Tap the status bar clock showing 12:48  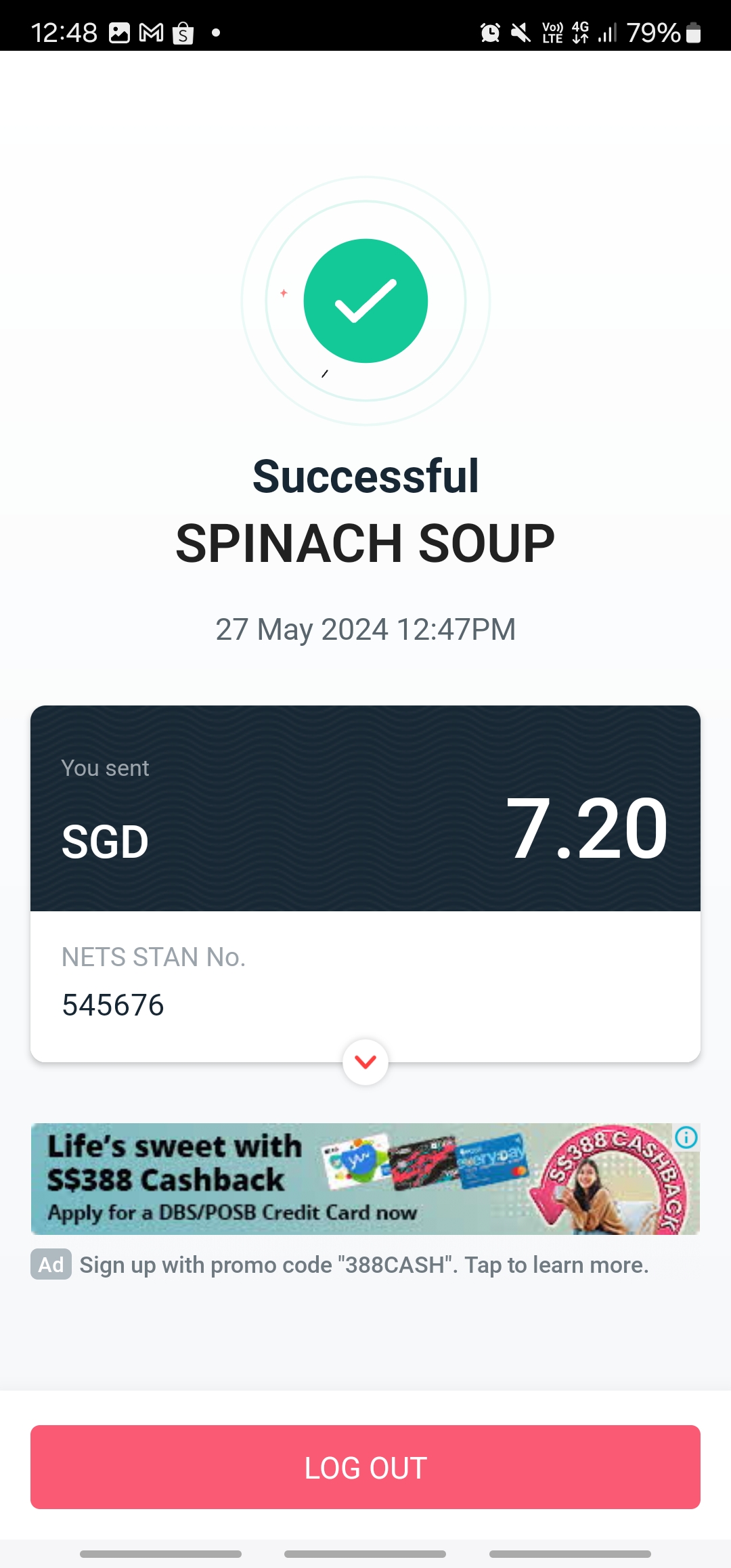pyautogui.click(x=64, y=32)
